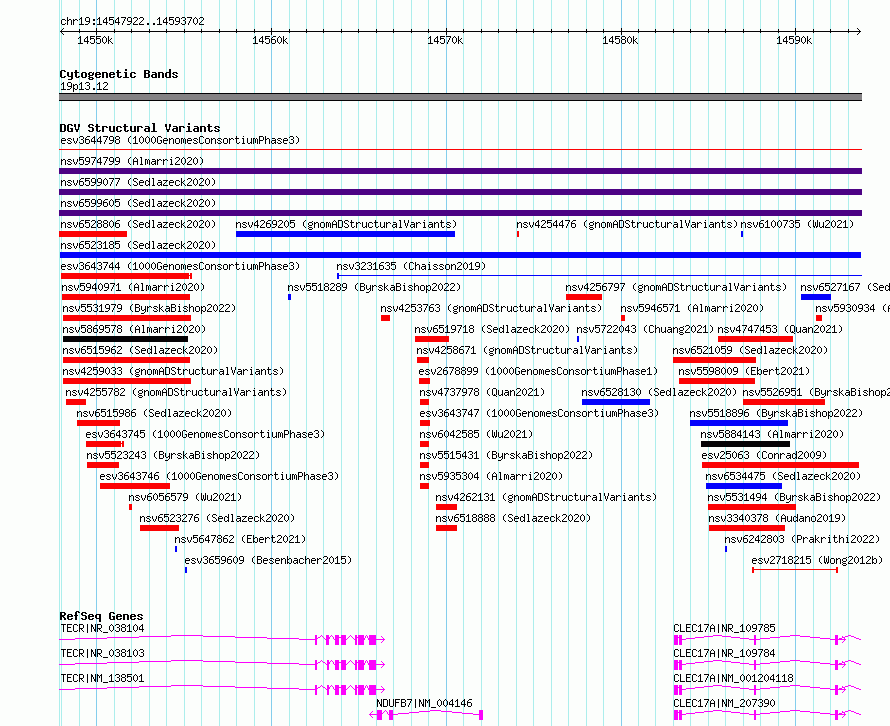Image resolution: width=890 pixels, height=726 pixels.
Task: Click CLEC17A|NR_109785 gene label
Action: tap(724, 628)
